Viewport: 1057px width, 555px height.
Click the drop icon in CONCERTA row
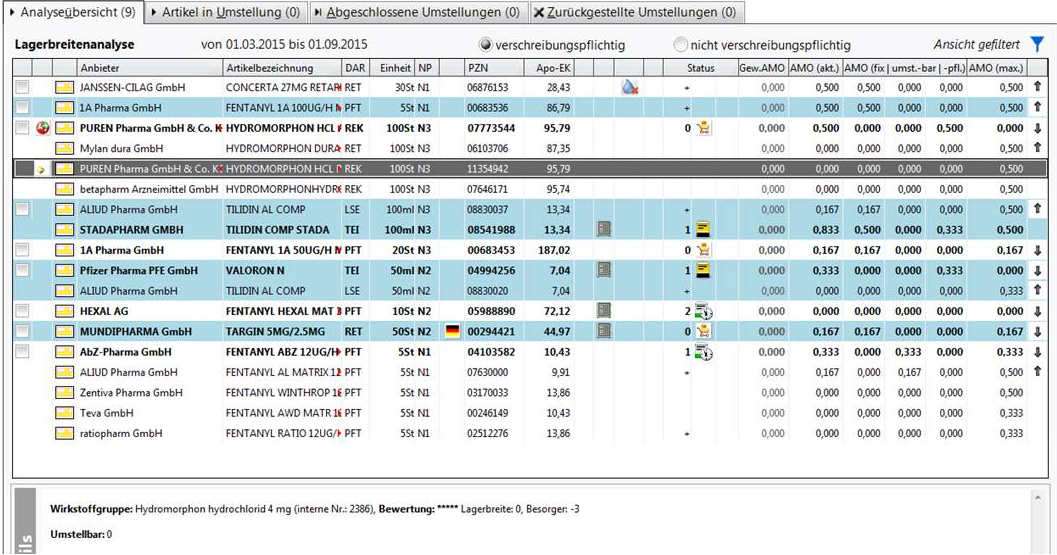[x=630, y=87]
